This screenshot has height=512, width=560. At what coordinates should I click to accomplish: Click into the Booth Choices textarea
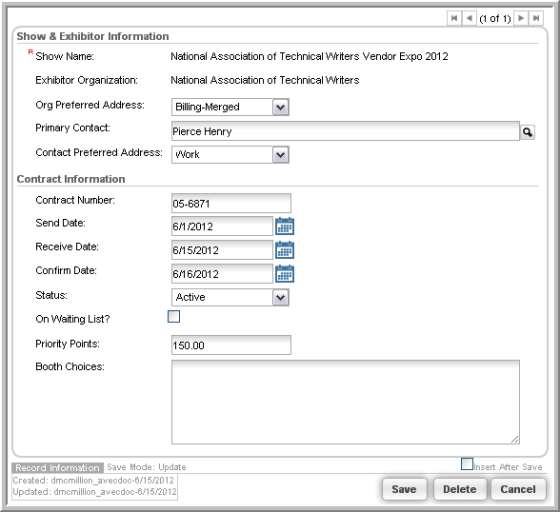point(345,402)
